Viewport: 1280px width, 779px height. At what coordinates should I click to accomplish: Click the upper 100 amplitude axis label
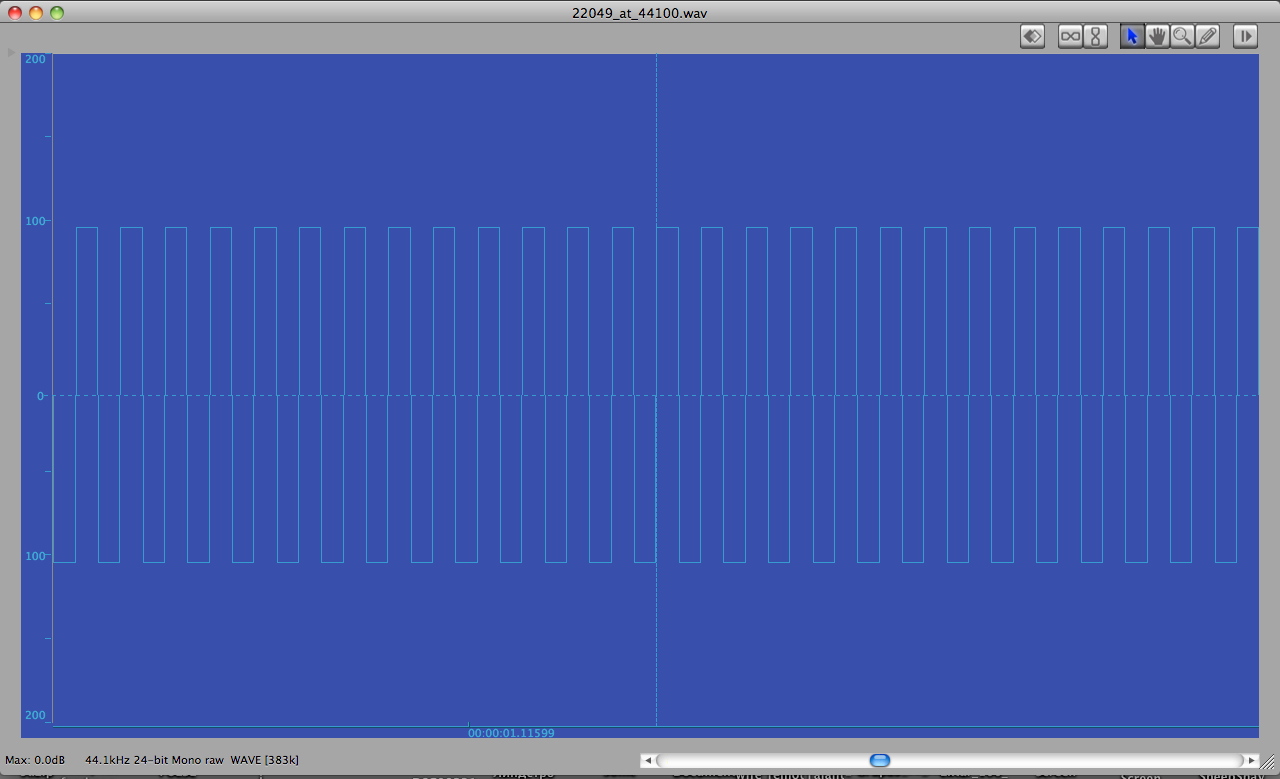[x=35, y=221]
